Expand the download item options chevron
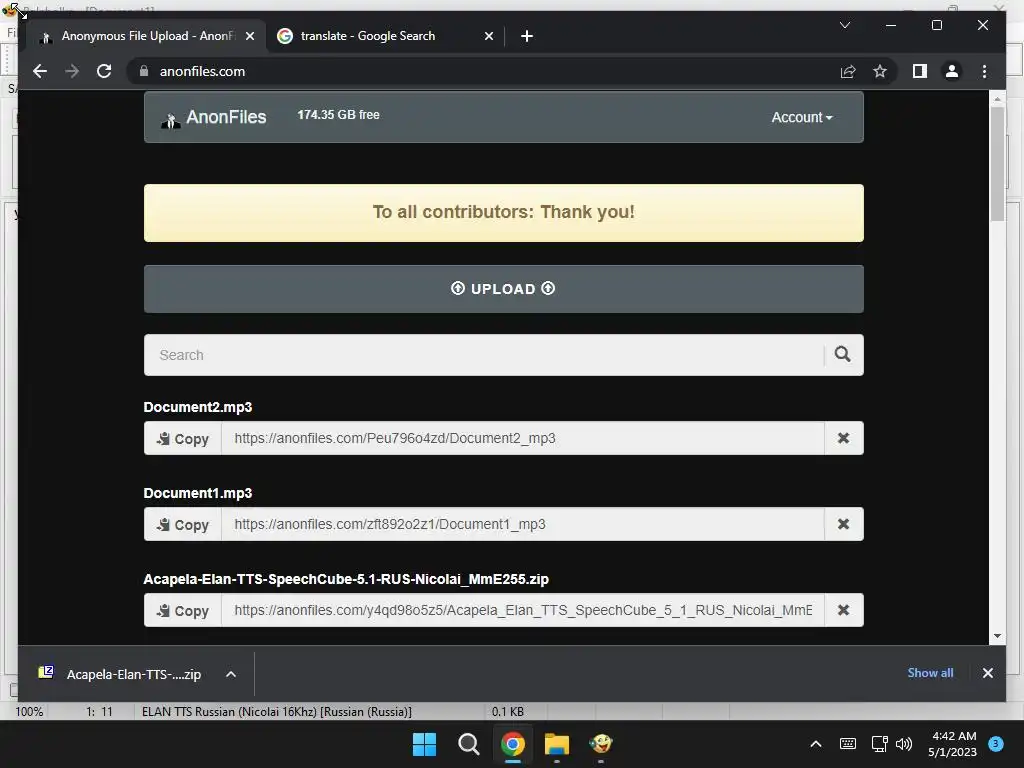 (x=231, y=674)
